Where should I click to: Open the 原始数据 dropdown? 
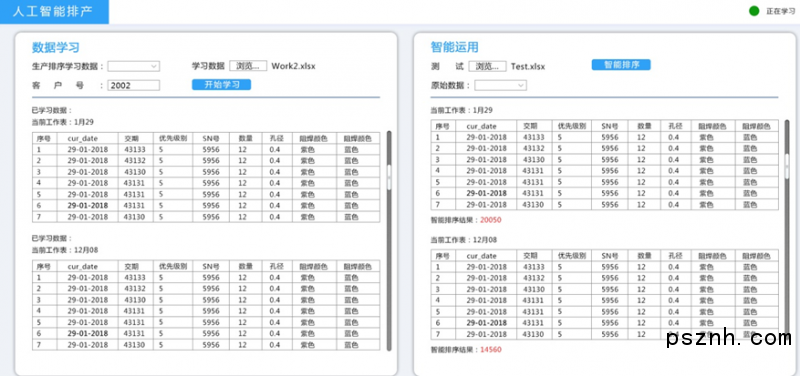[x=501, y=86]
